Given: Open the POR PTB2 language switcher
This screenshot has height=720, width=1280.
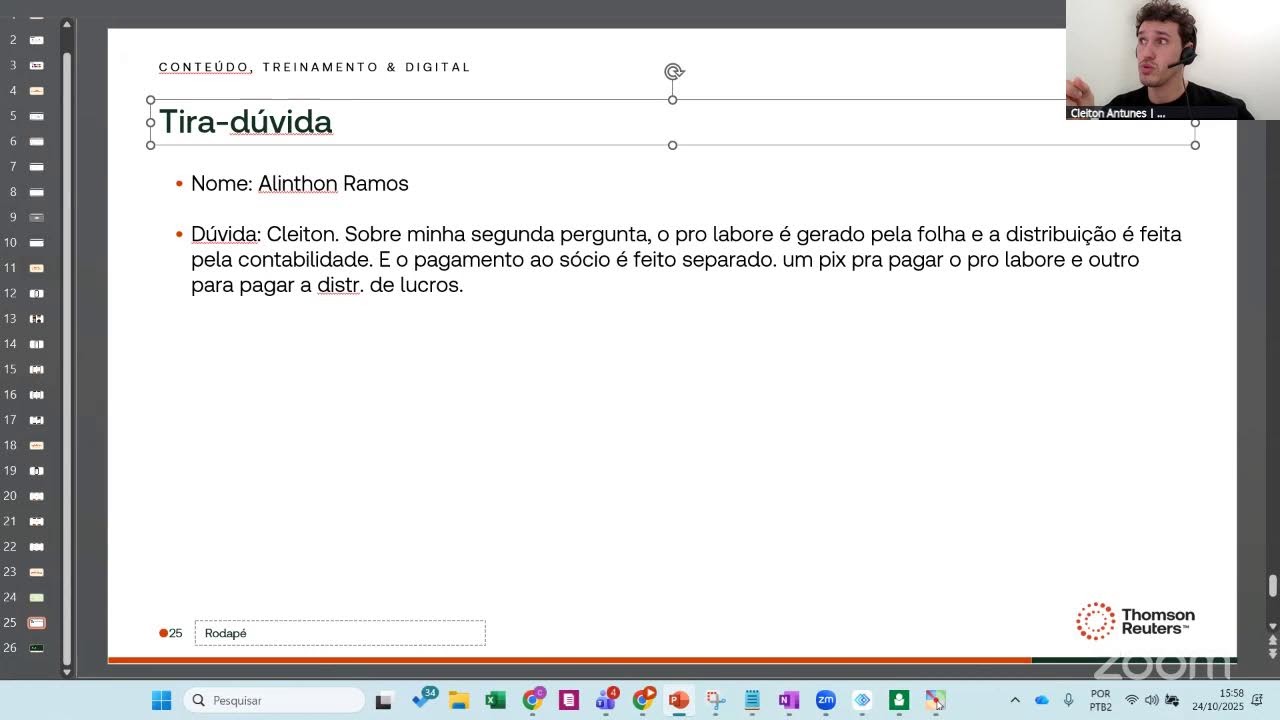Looking at the screenshot, I should (1100, 700).
